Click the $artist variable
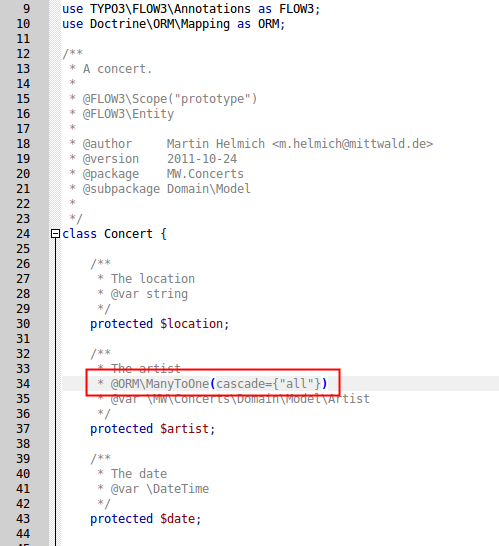The width and height of the screenshot is (499, 546). point(184,429)
